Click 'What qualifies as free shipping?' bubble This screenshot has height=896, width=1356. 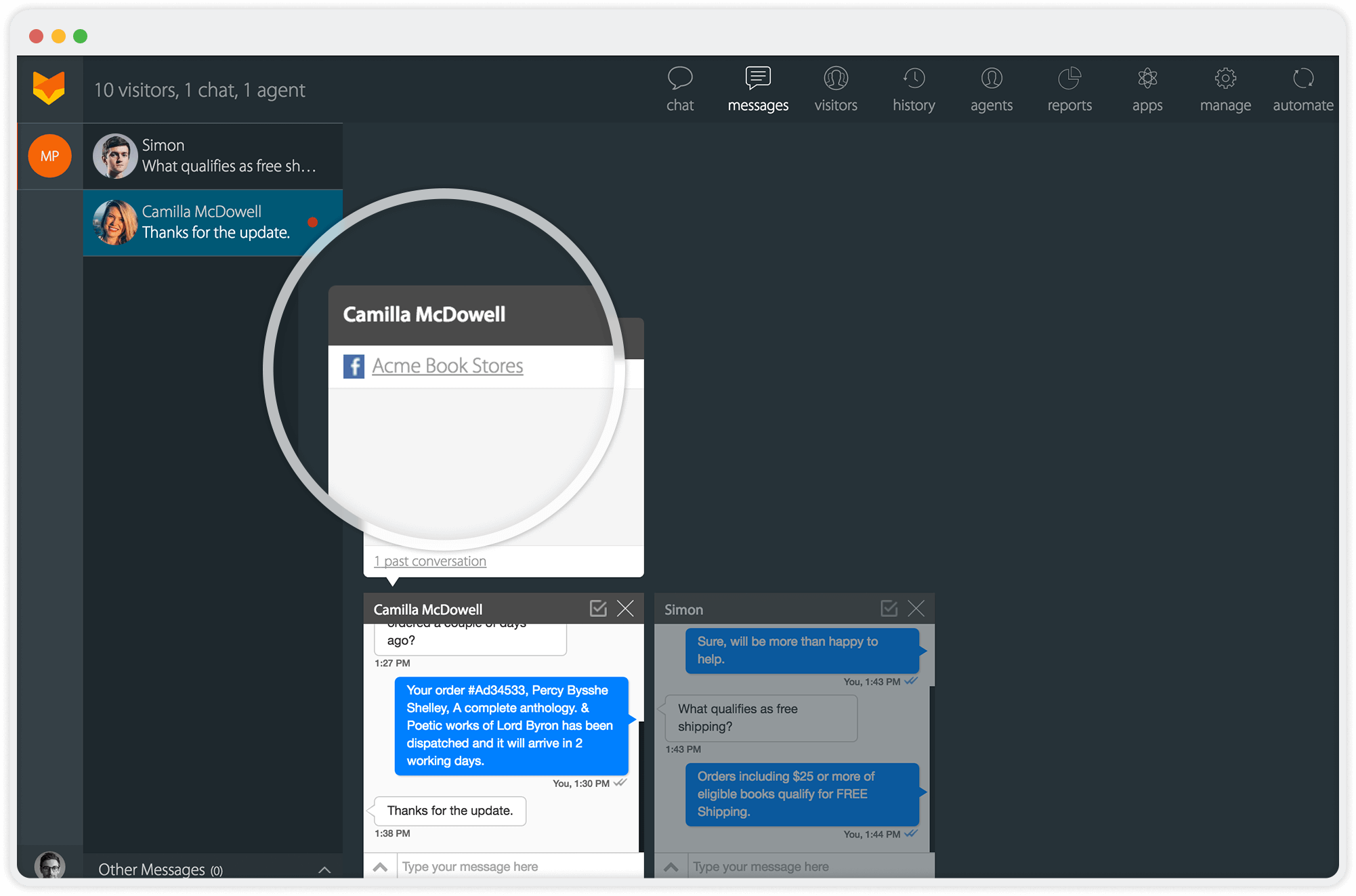pyautogui.click(x=761, y=718)
